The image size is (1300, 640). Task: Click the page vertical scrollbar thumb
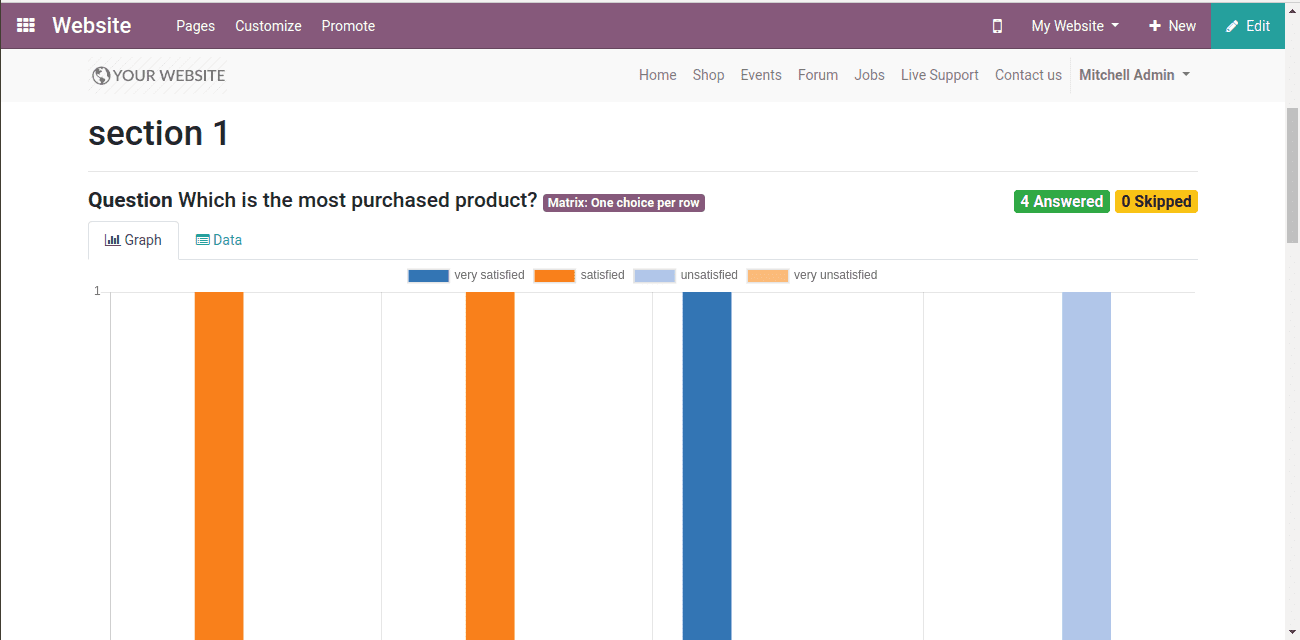click(1292, 173)
